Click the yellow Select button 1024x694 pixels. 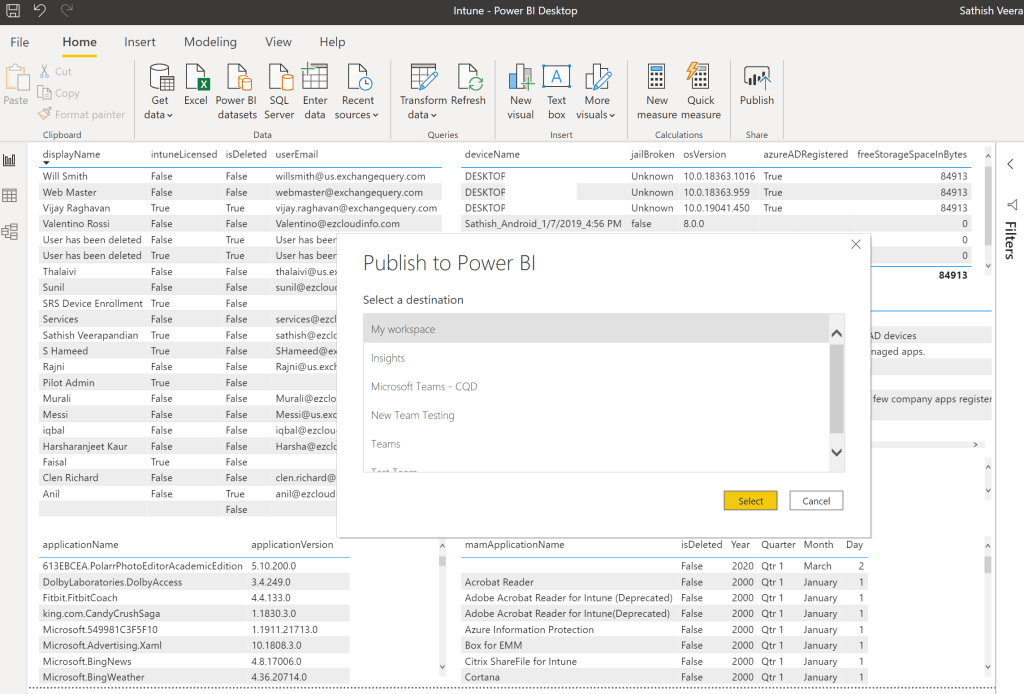[x=750, y=501]
